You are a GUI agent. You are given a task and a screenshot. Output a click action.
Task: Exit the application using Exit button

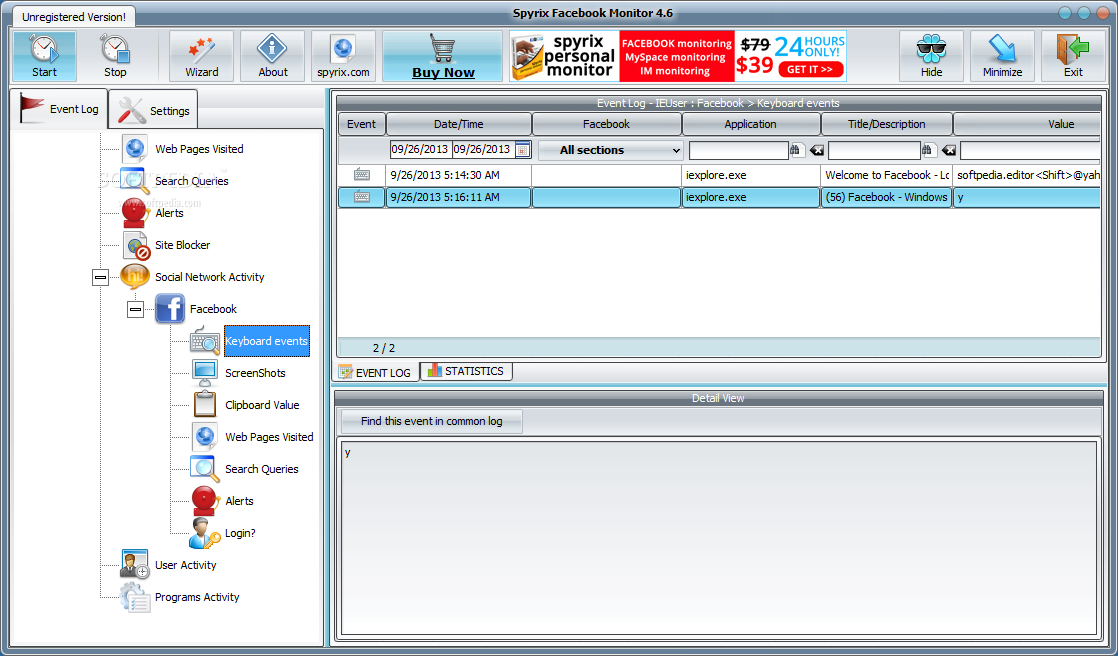1073,56
